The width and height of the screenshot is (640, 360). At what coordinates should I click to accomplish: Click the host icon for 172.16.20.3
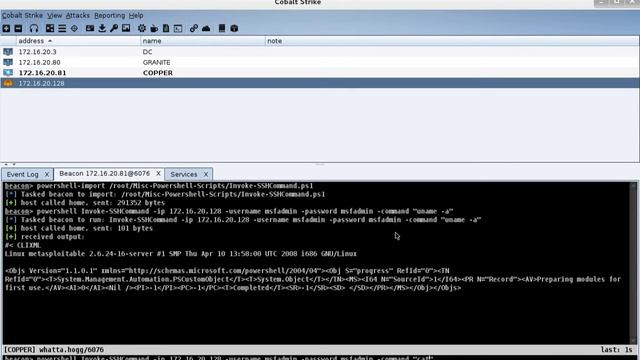pyautogui.click(x=8, y=52)
